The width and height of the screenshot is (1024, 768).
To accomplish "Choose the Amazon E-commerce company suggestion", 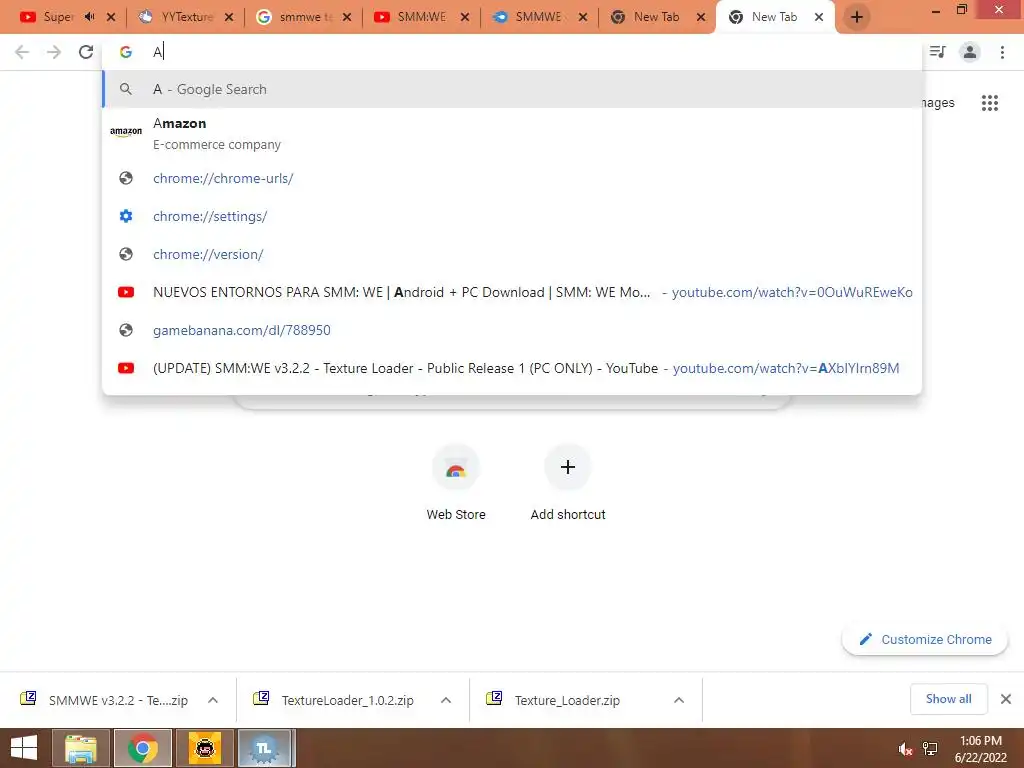I will tap(512, 133).
